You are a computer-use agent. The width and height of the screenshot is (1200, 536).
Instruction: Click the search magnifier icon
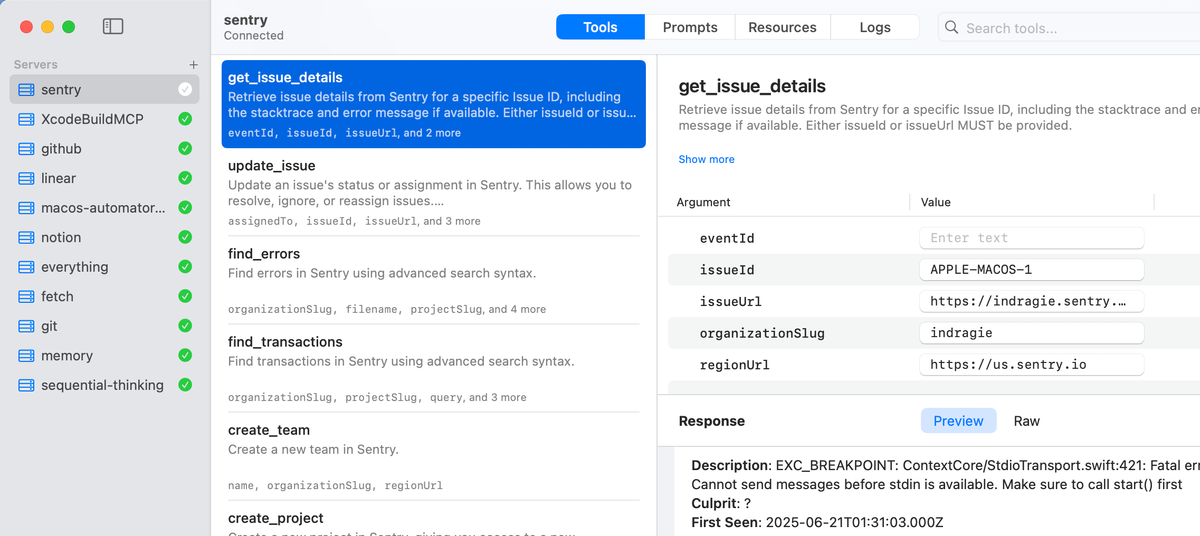coord(952,28)
